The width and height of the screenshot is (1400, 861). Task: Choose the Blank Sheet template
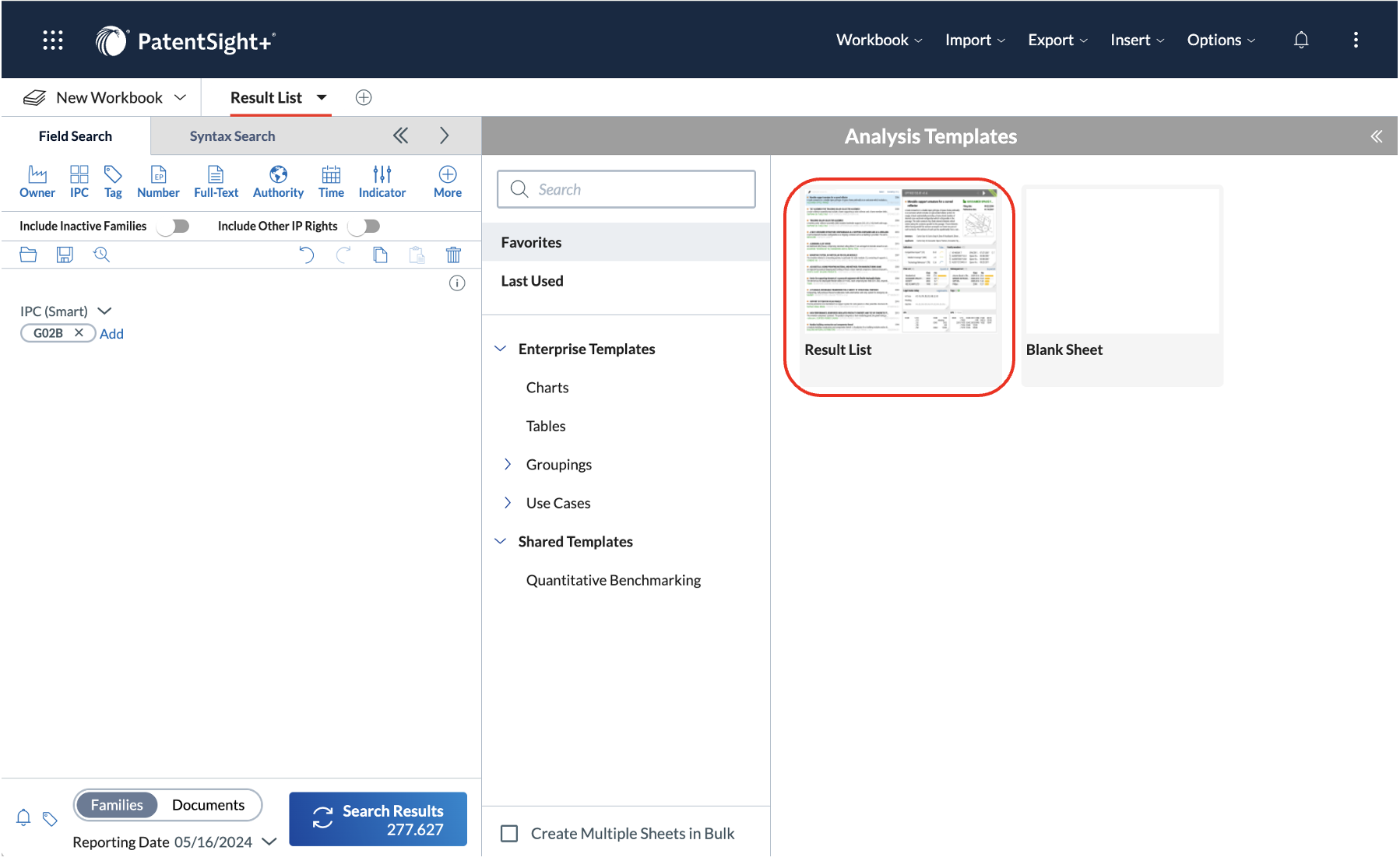tap(1122, 286)
